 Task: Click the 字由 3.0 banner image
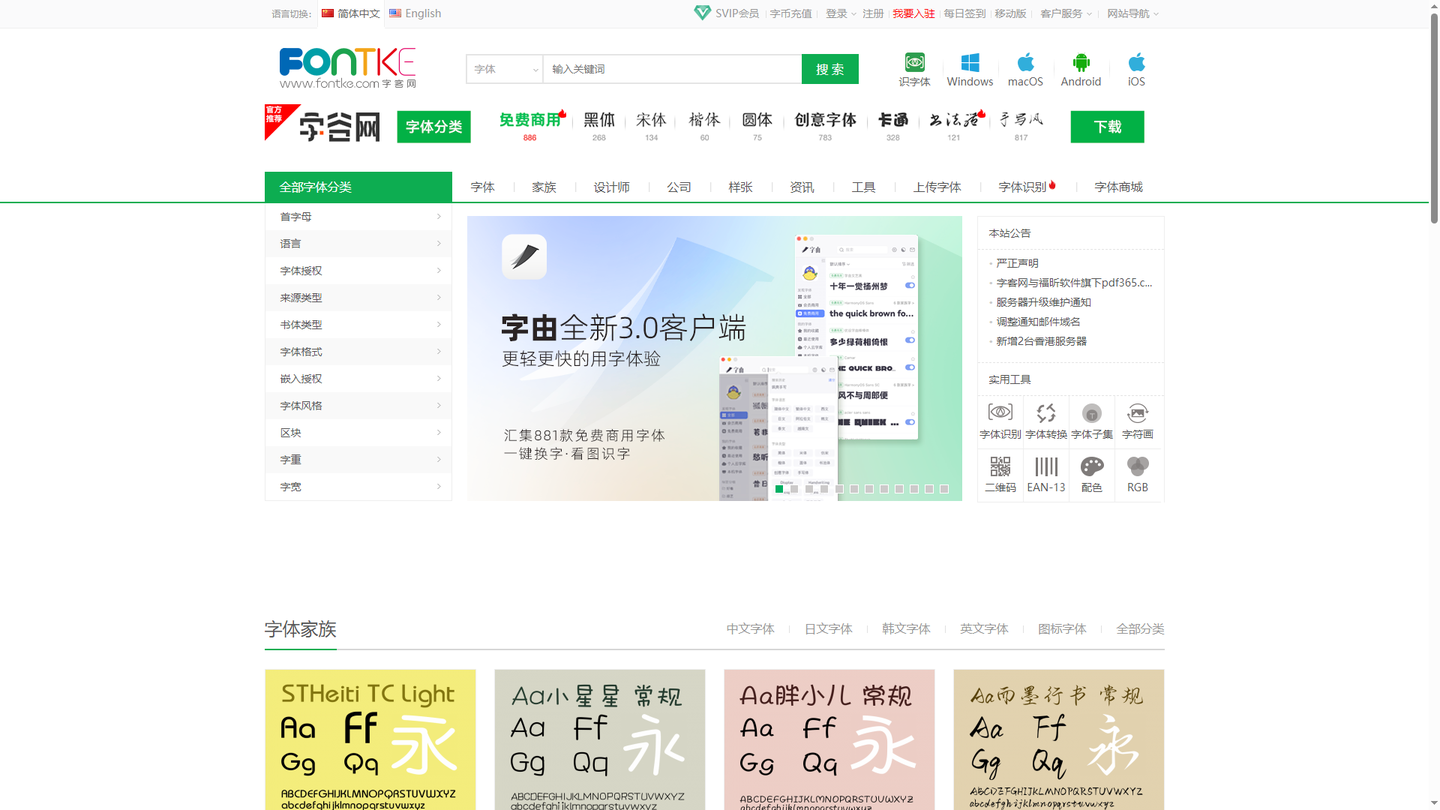[x=714, y=358]
